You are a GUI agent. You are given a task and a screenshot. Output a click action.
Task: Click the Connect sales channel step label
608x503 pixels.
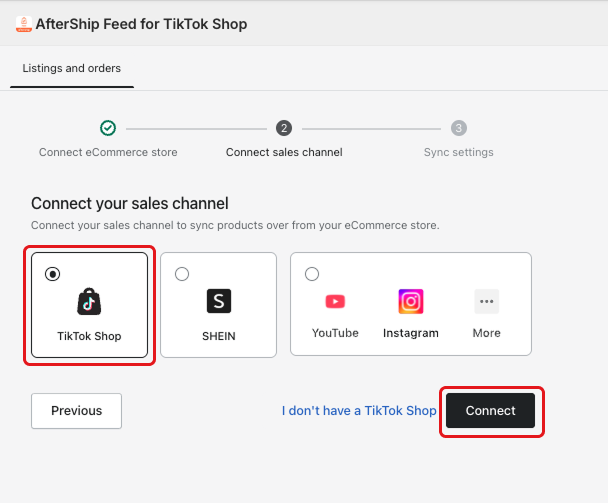click(284, 152)
